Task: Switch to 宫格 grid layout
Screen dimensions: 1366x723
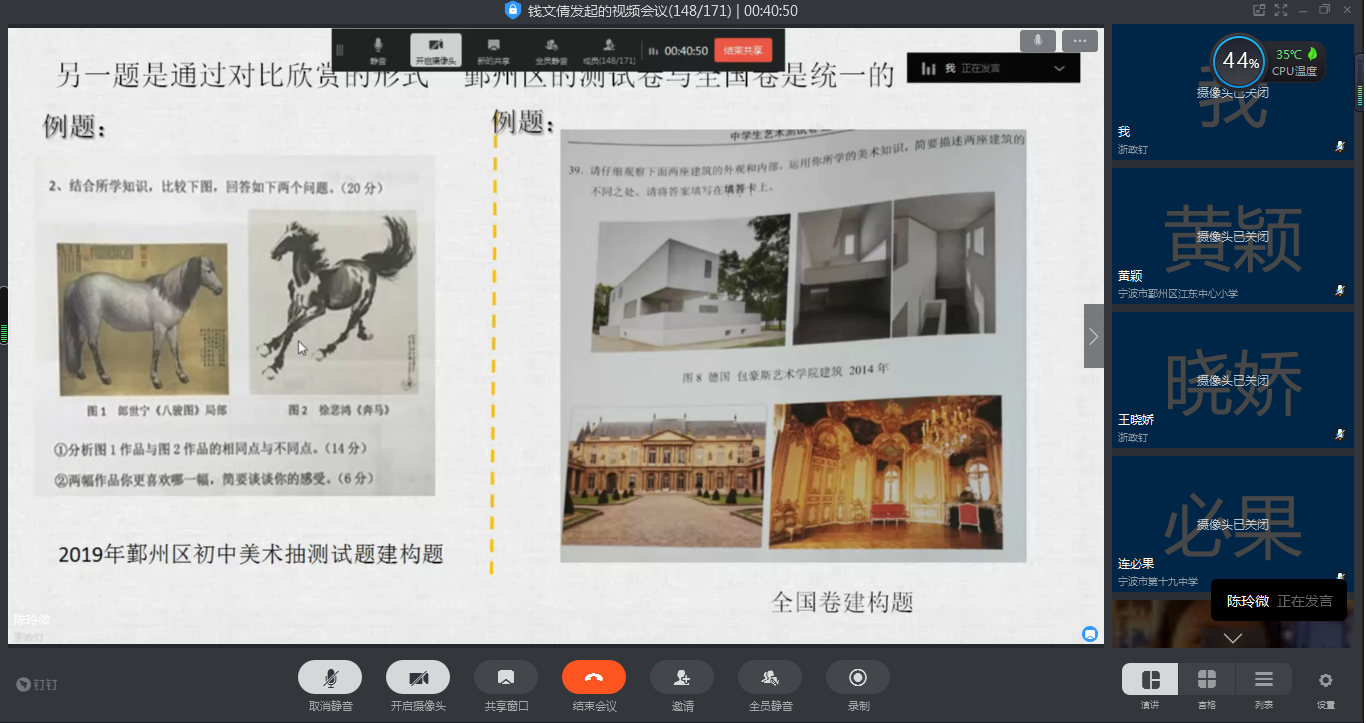Action: click(x=1207, y=679)
